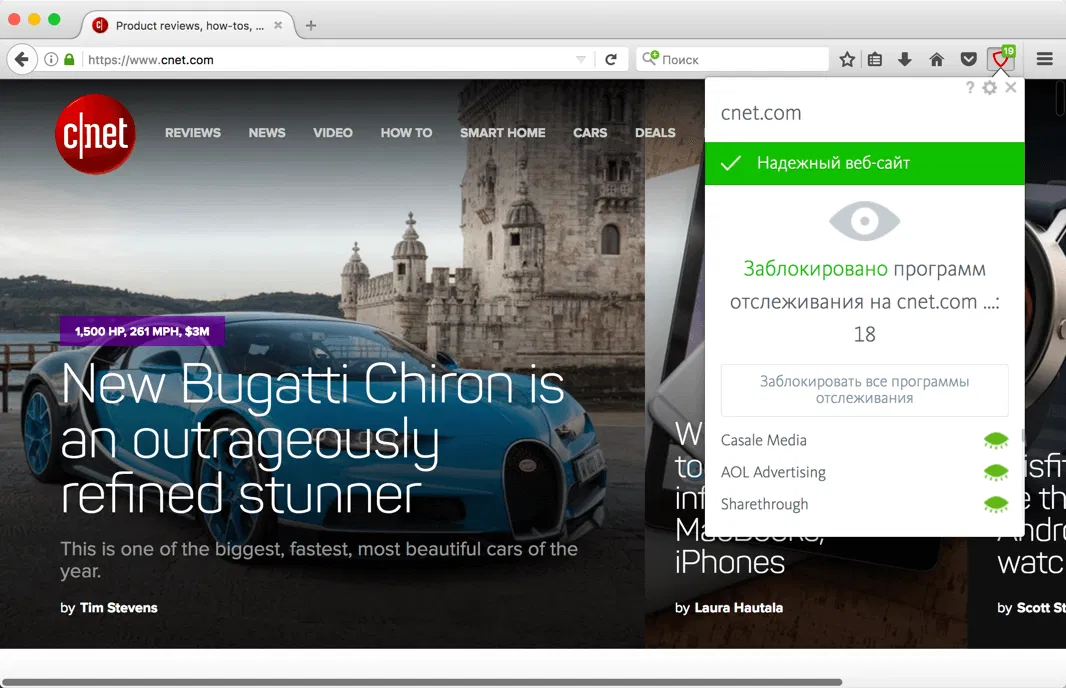Toggle Casale Media tracker blocking
Viewport: 1066px width, 688px height.
(x=996, y=441)
